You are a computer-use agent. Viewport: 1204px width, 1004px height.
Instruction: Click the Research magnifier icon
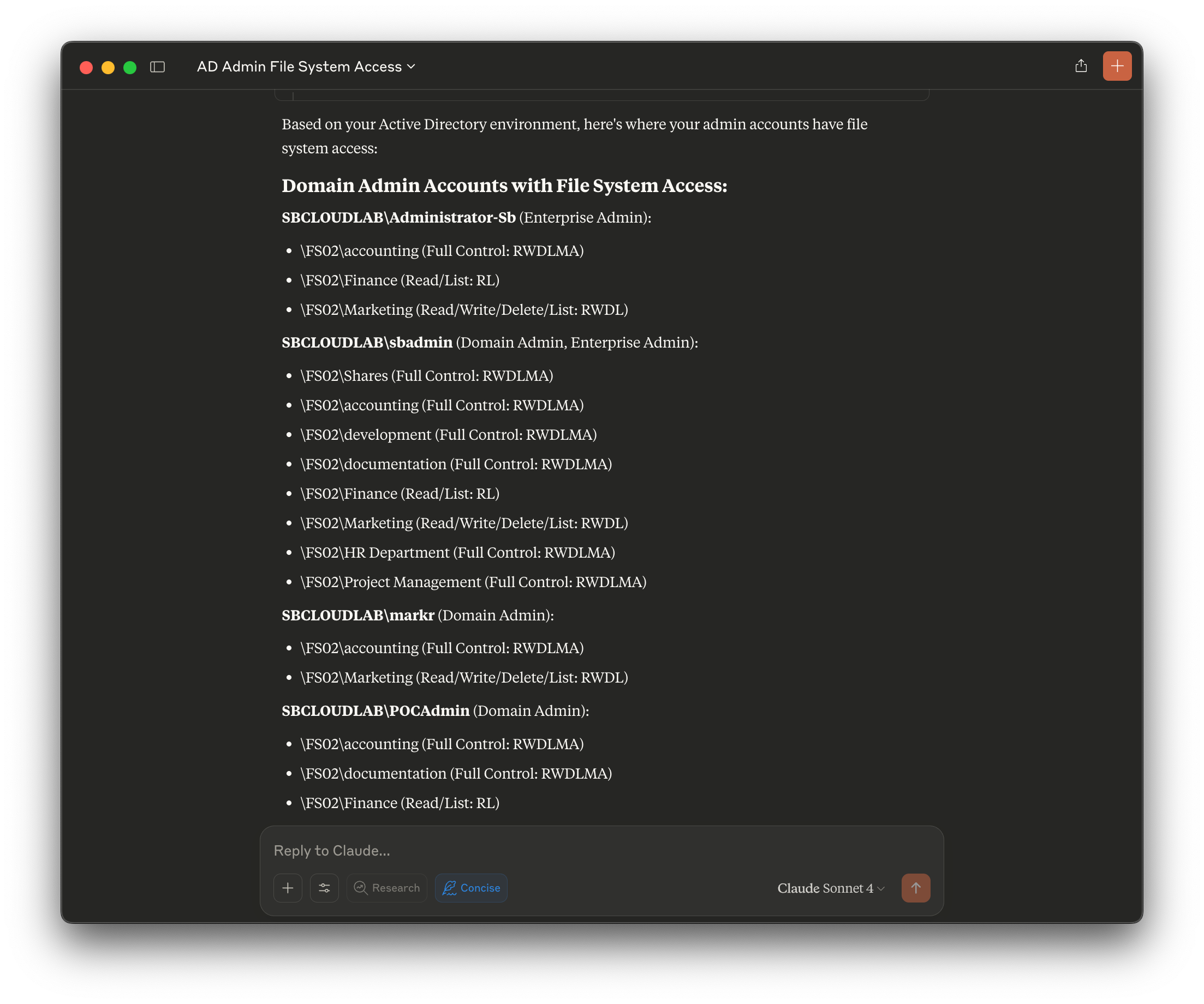tap(361, 888)
